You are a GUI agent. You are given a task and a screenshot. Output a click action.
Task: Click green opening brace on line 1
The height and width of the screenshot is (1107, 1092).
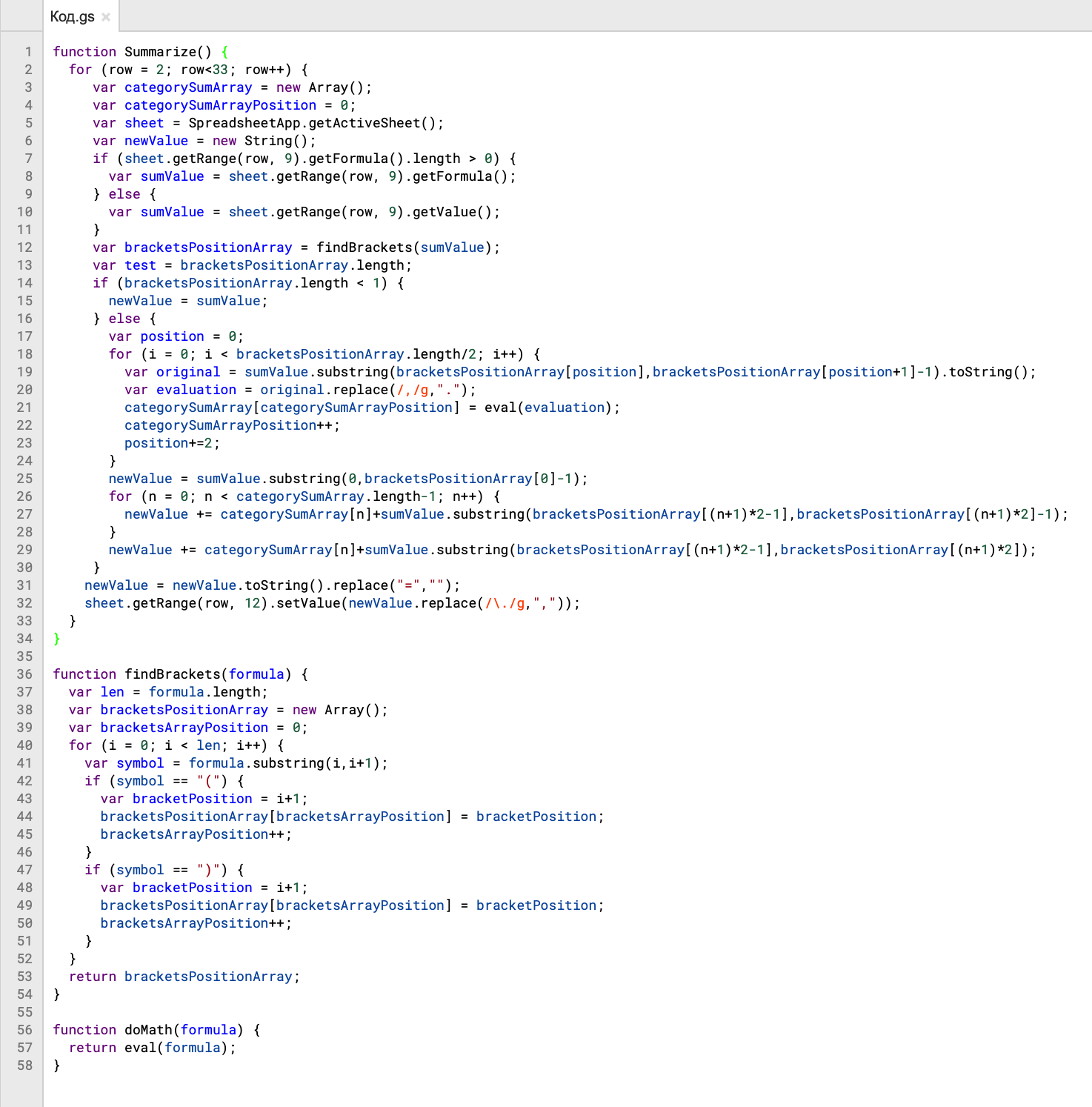click(x=224, y=52)
